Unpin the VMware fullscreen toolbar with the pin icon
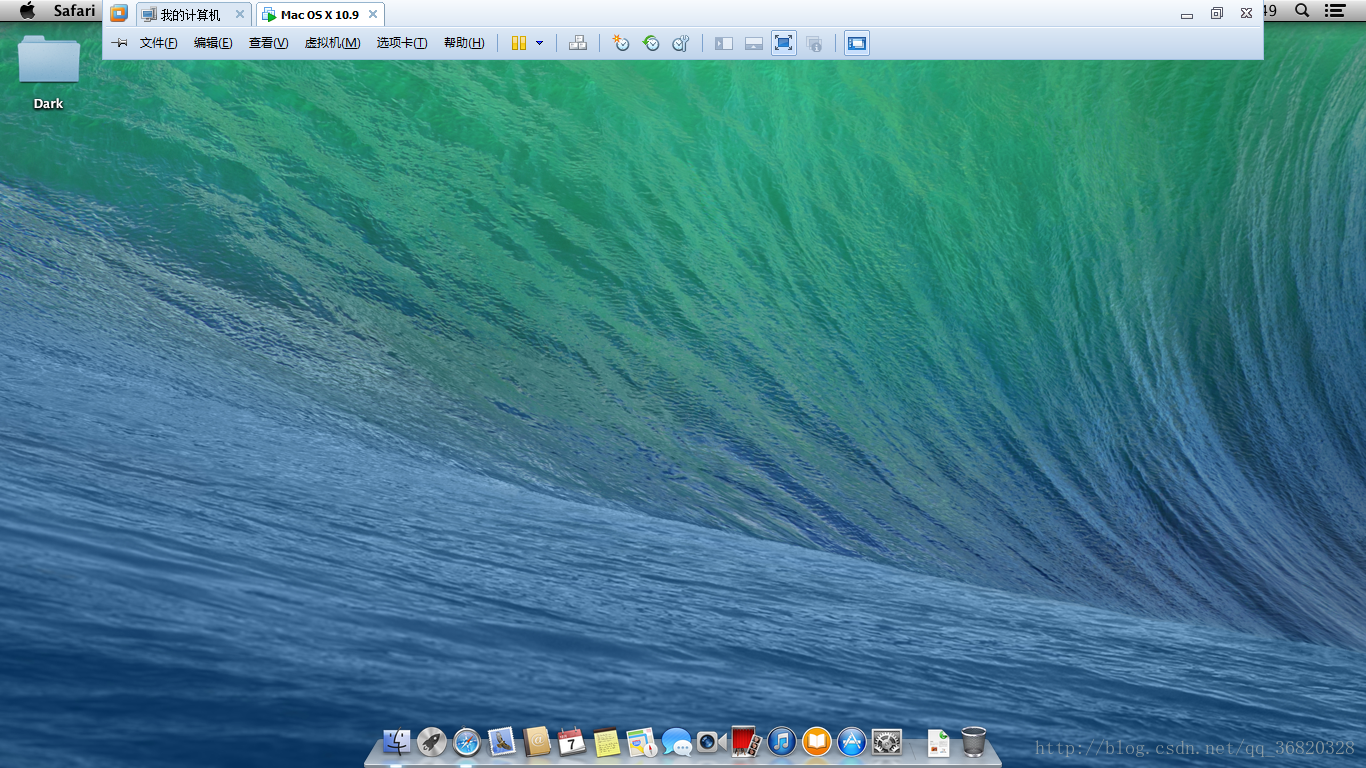This screenshot has height=768, width=1366. coord(119,43)
